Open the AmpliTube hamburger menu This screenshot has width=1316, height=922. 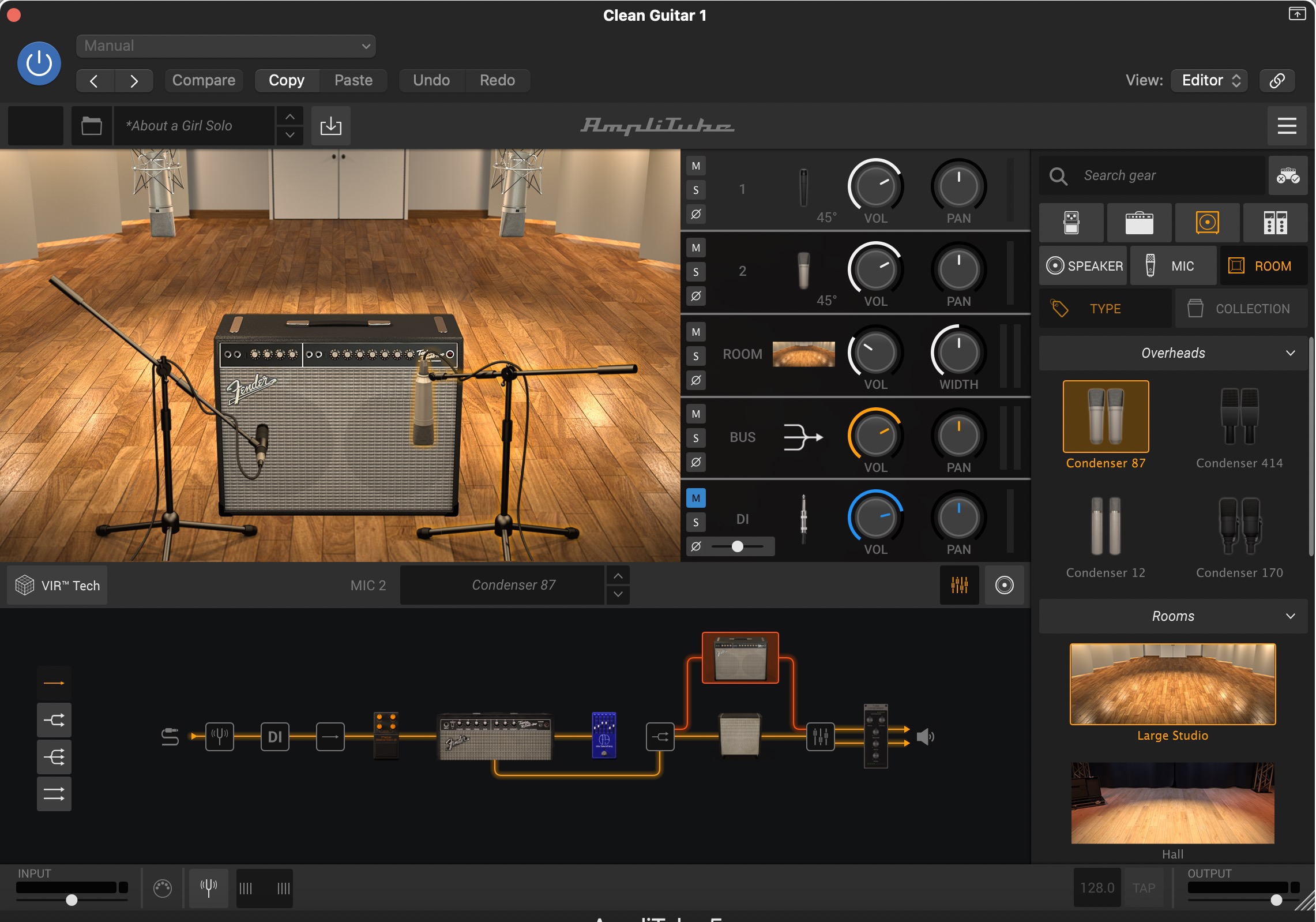pyautogui.click(x=1287, y=126)
